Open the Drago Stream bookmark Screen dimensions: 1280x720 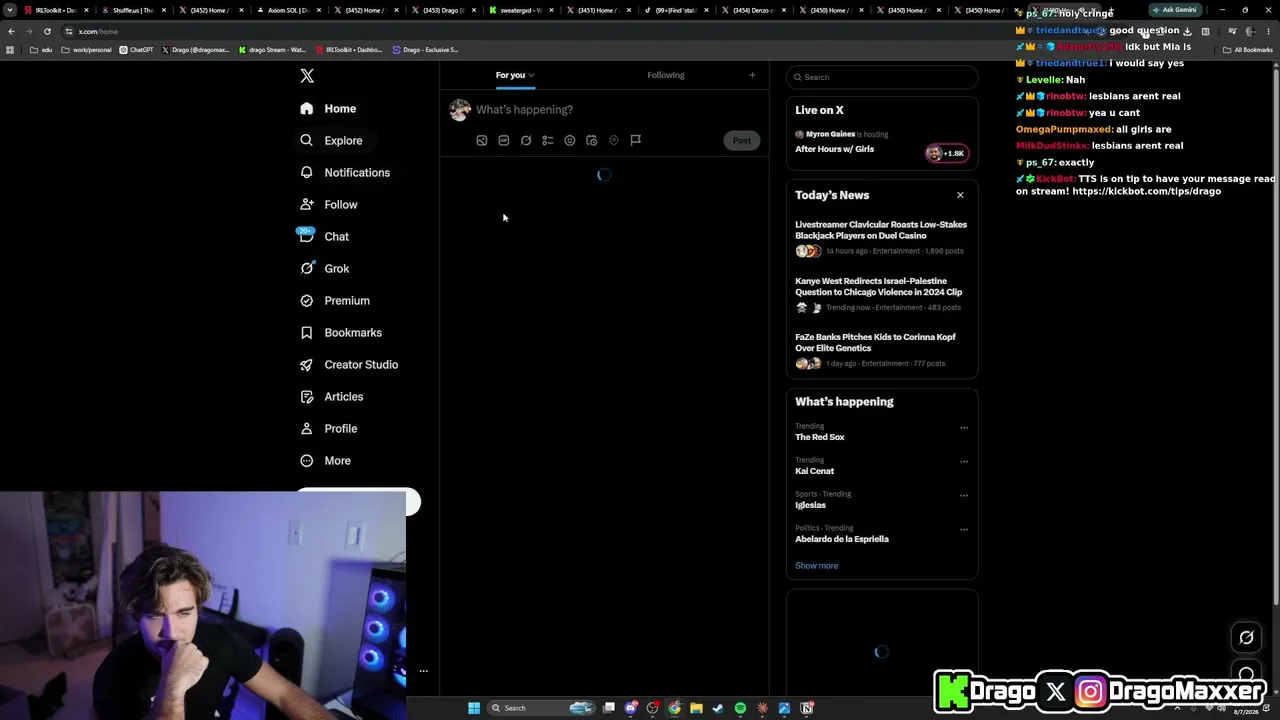[272, 50]
